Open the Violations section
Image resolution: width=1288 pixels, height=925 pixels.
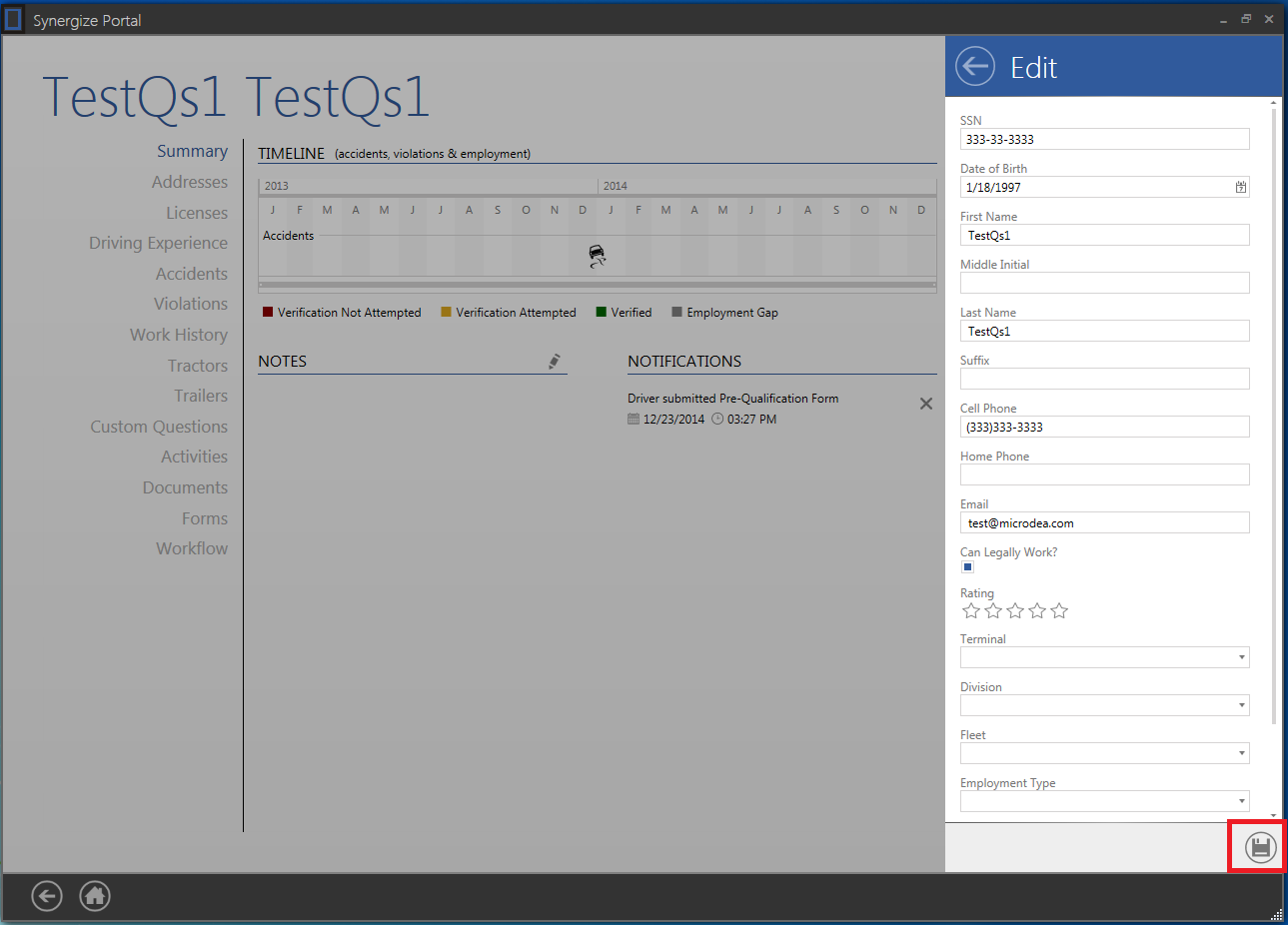pos(191,304)
